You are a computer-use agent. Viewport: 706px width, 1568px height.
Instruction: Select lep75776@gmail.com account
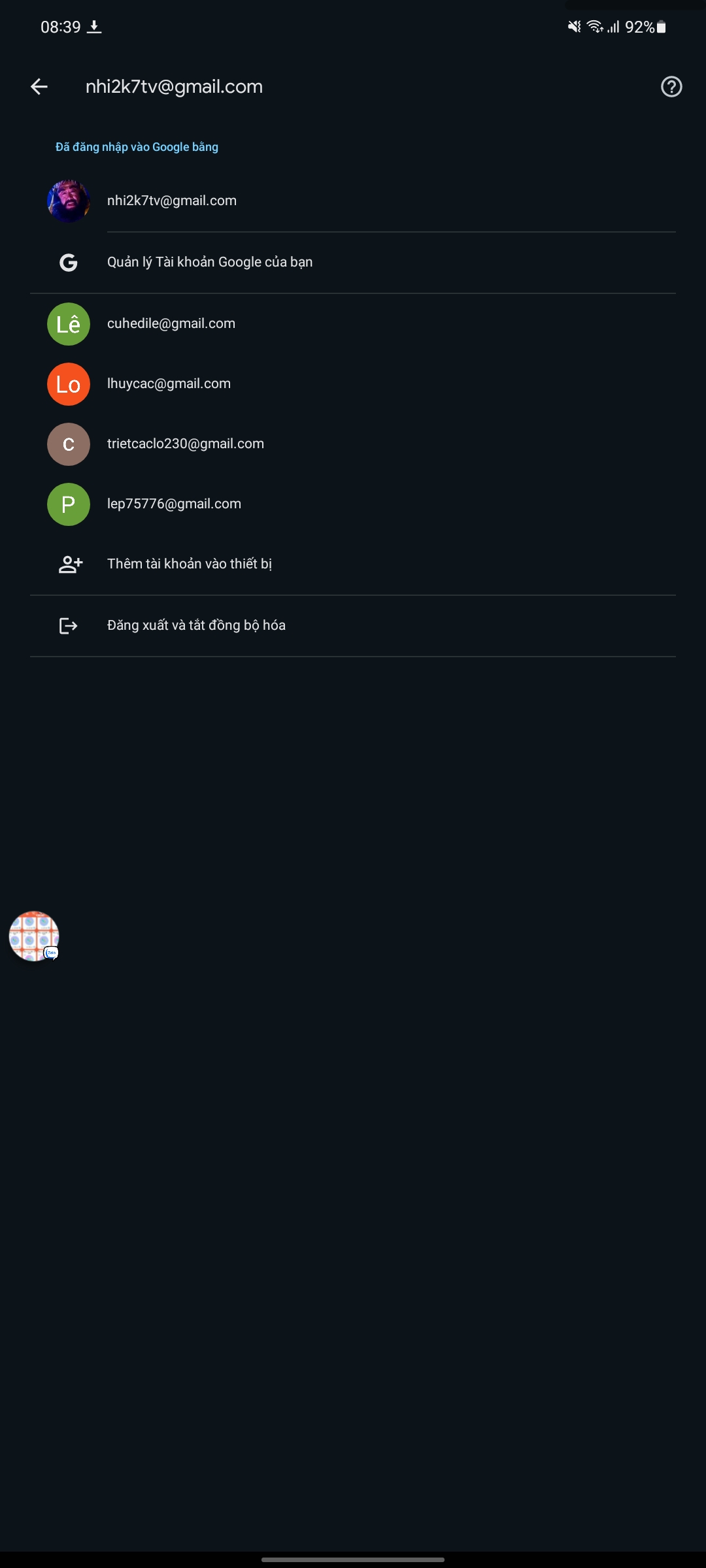174,504
